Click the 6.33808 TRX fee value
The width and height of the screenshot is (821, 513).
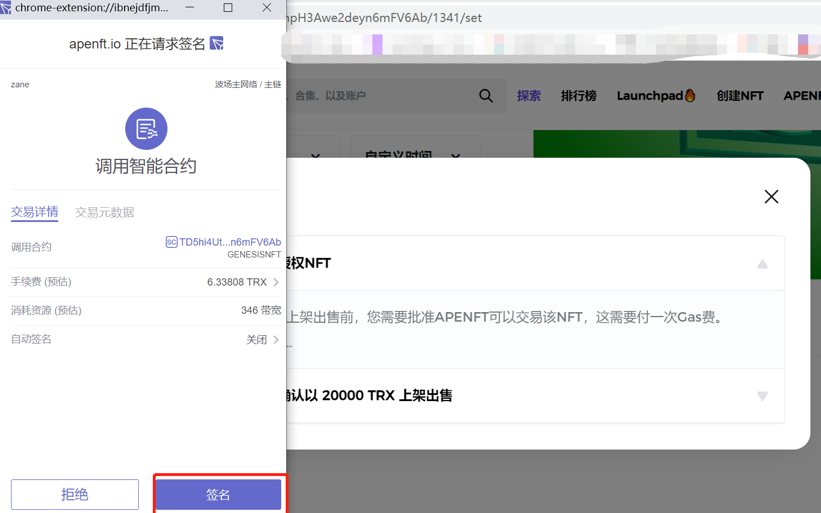pyautogui.click(x=237, y=282)
